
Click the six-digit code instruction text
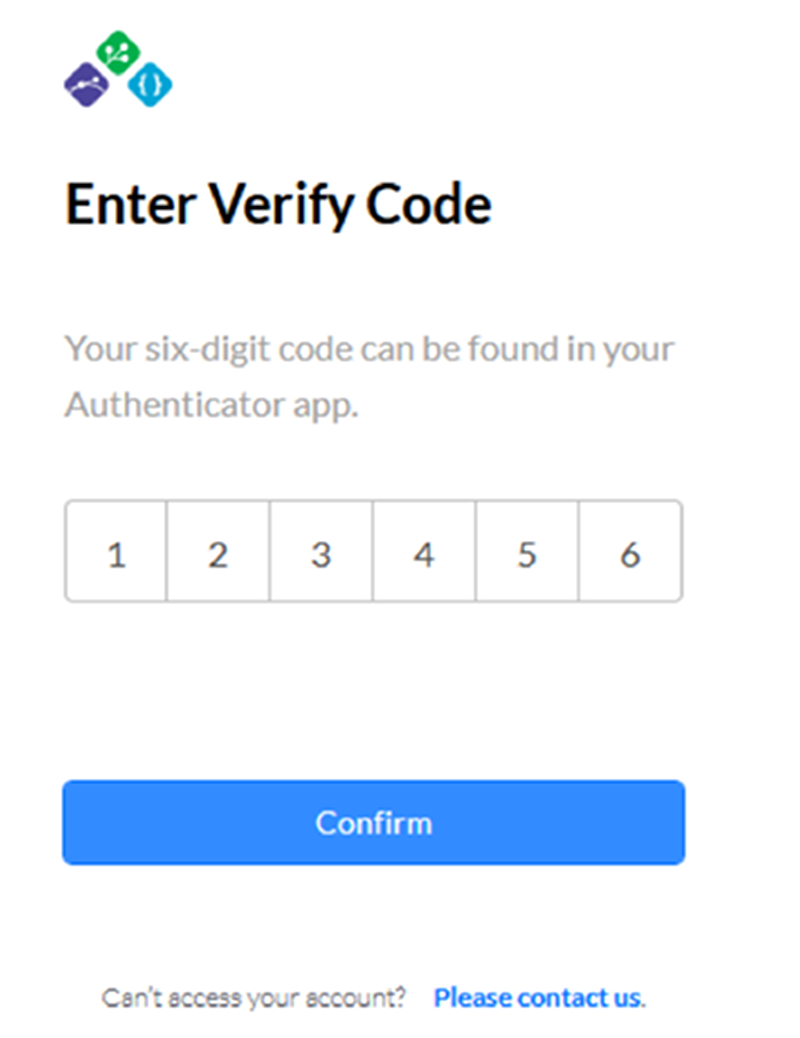(369, 349)
